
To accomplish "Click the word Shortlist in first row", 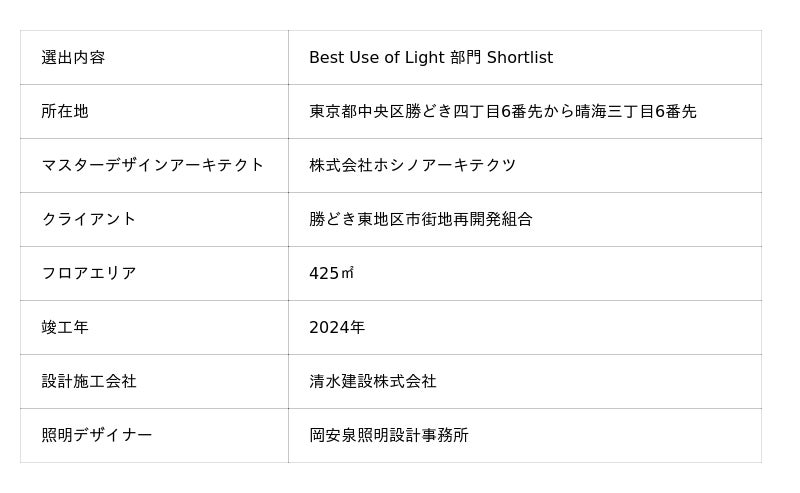I will (x=519, y=58).
